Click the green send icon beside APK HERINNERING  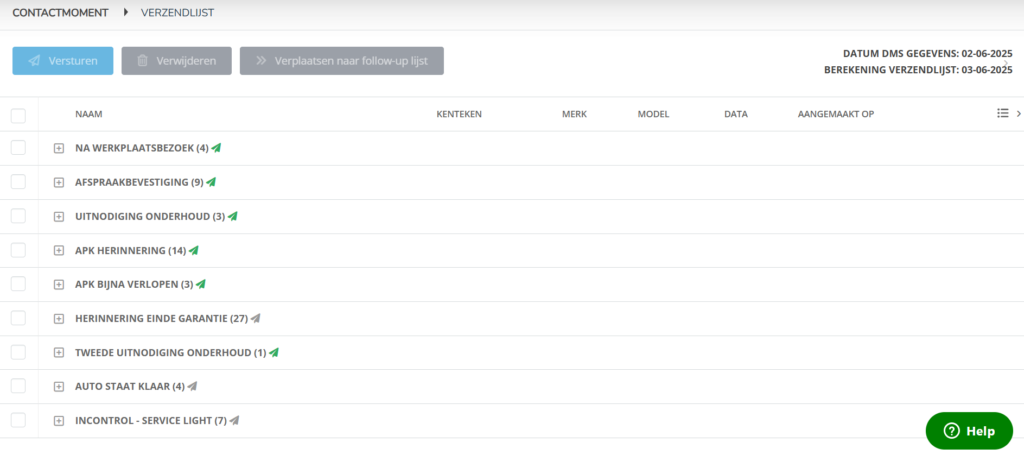tap(193, 250)
